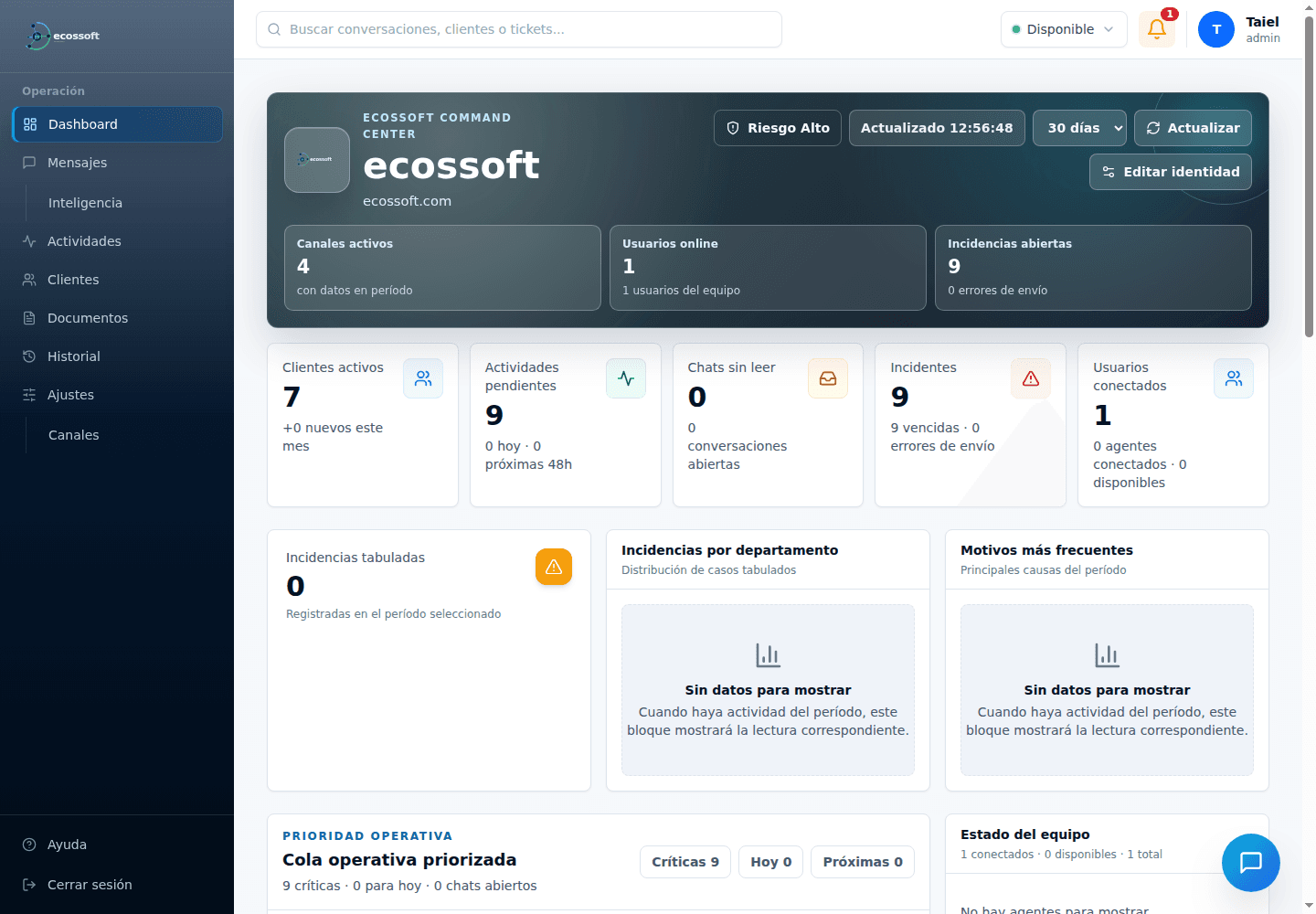This screenshot has height=914, width=1316.
Task: Click the Chats sin leer inbox icon
Action: (x=828, y=378)
